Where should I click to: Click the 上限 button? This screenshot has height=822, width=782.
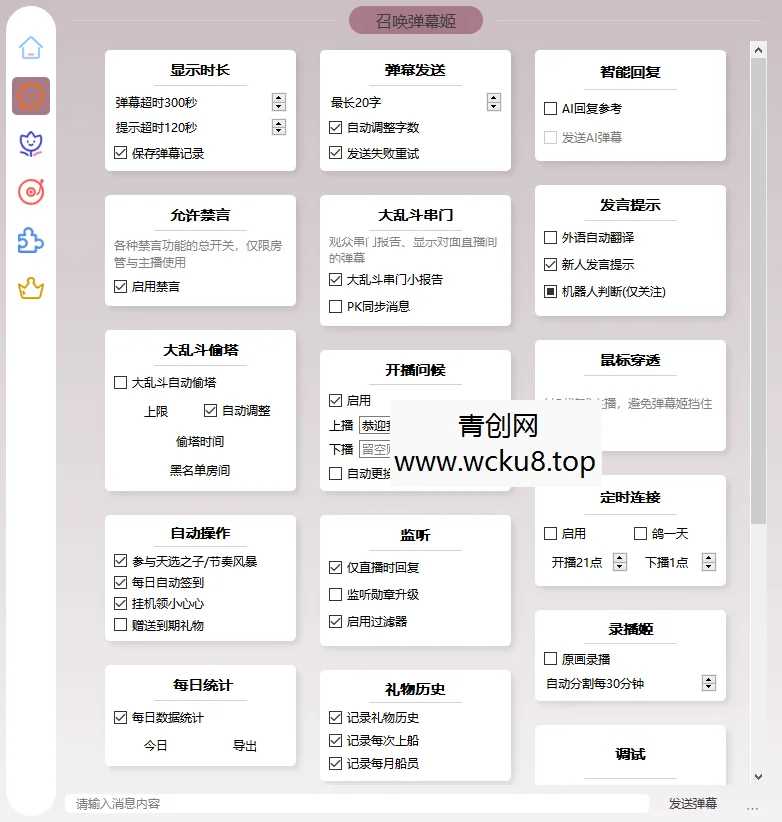tap(156, 412)
